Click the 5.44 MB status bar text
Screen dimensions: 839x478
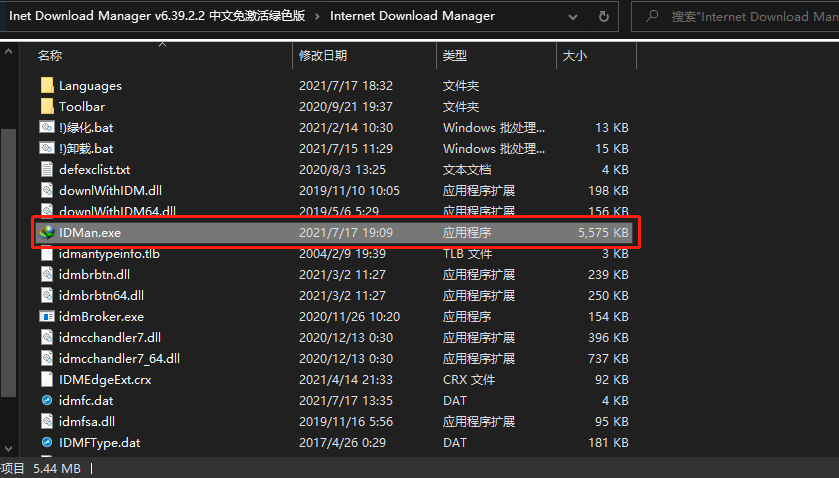pos(57,468)
